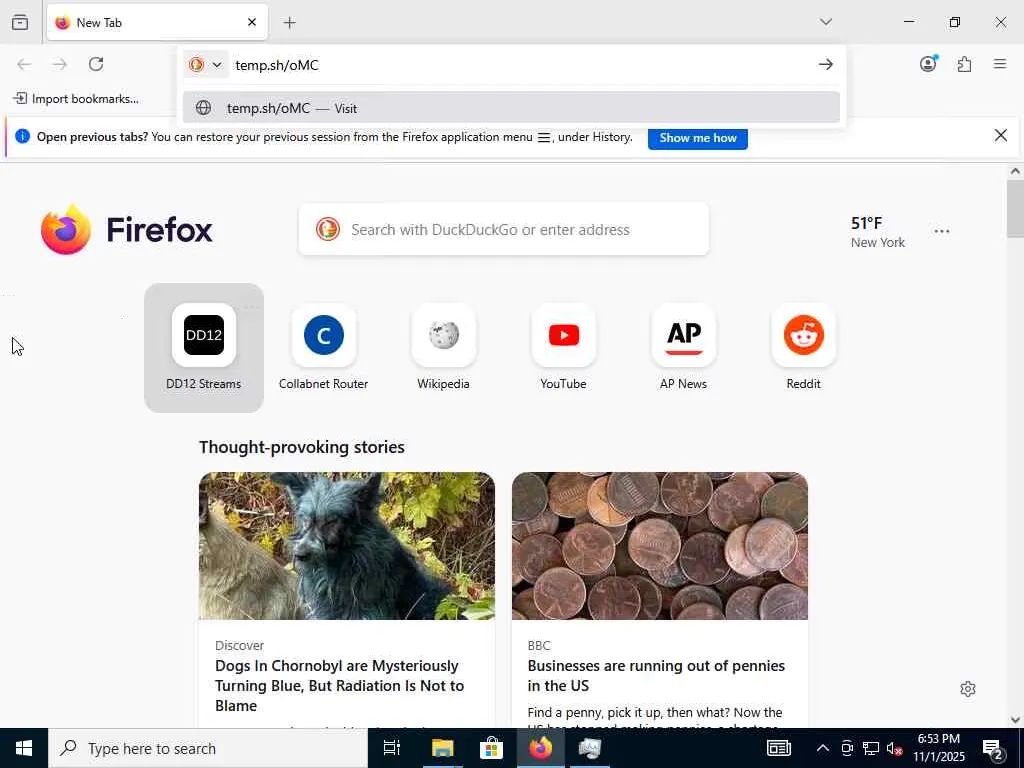Click the Go arrow in the address bar
The height and width of the screenshot is (768, 1024).
point(825,64)
